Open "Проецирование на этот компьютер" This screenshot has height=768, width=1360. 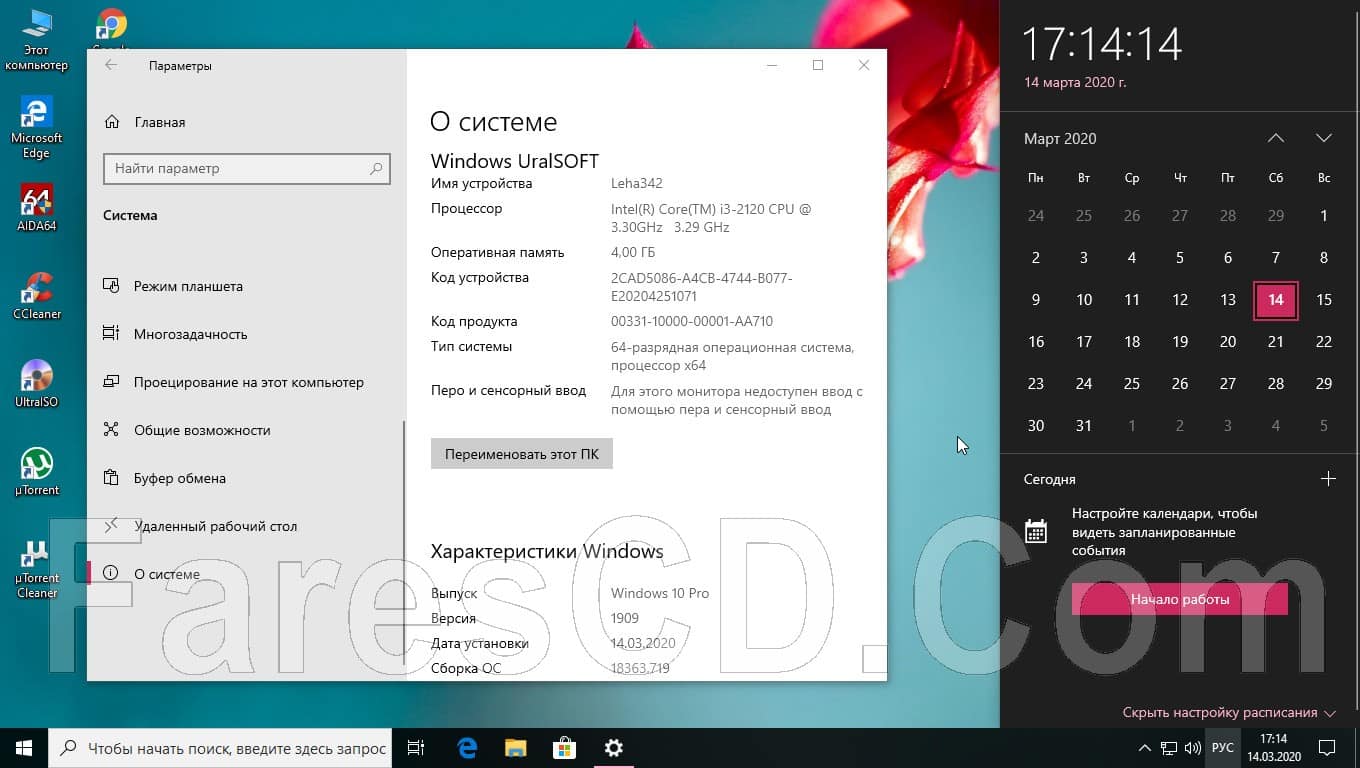(246, 382)
